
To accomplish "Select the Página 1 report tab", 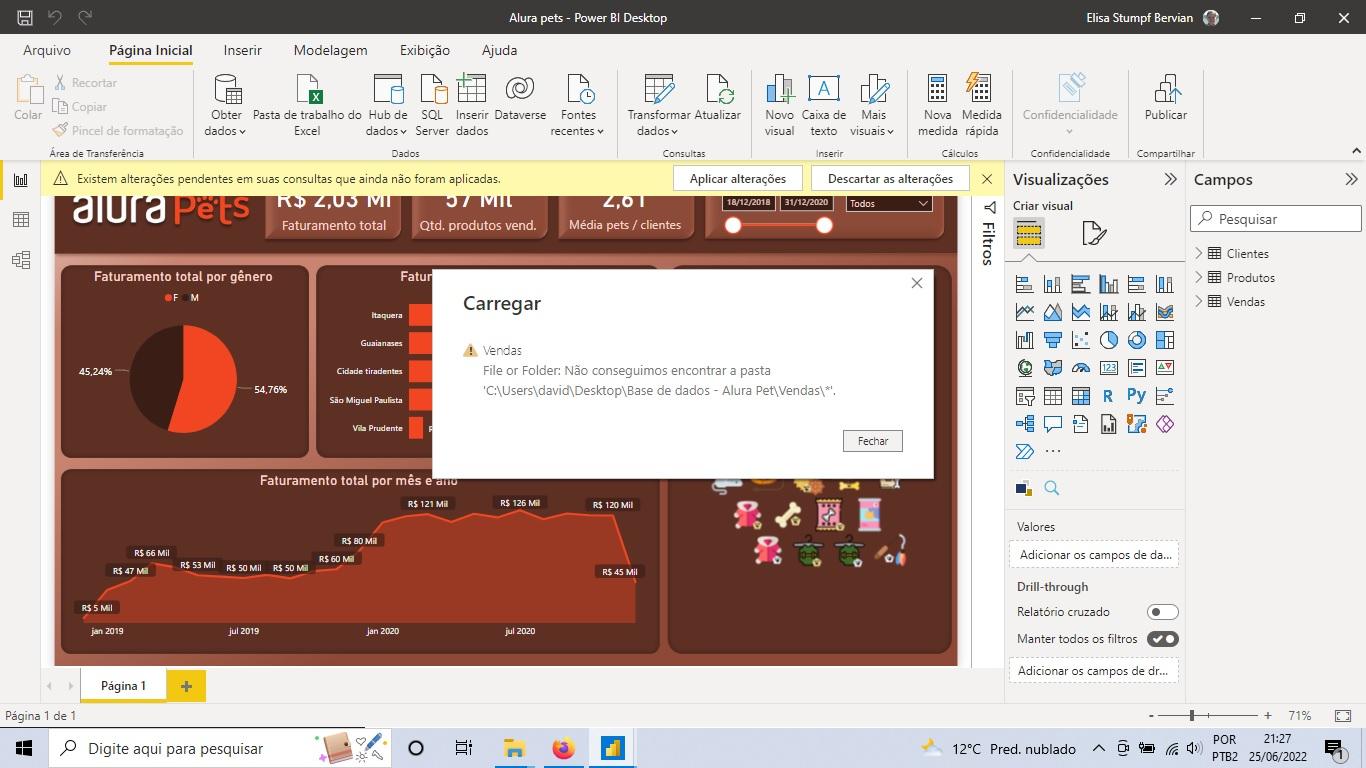I will [123, 686].
